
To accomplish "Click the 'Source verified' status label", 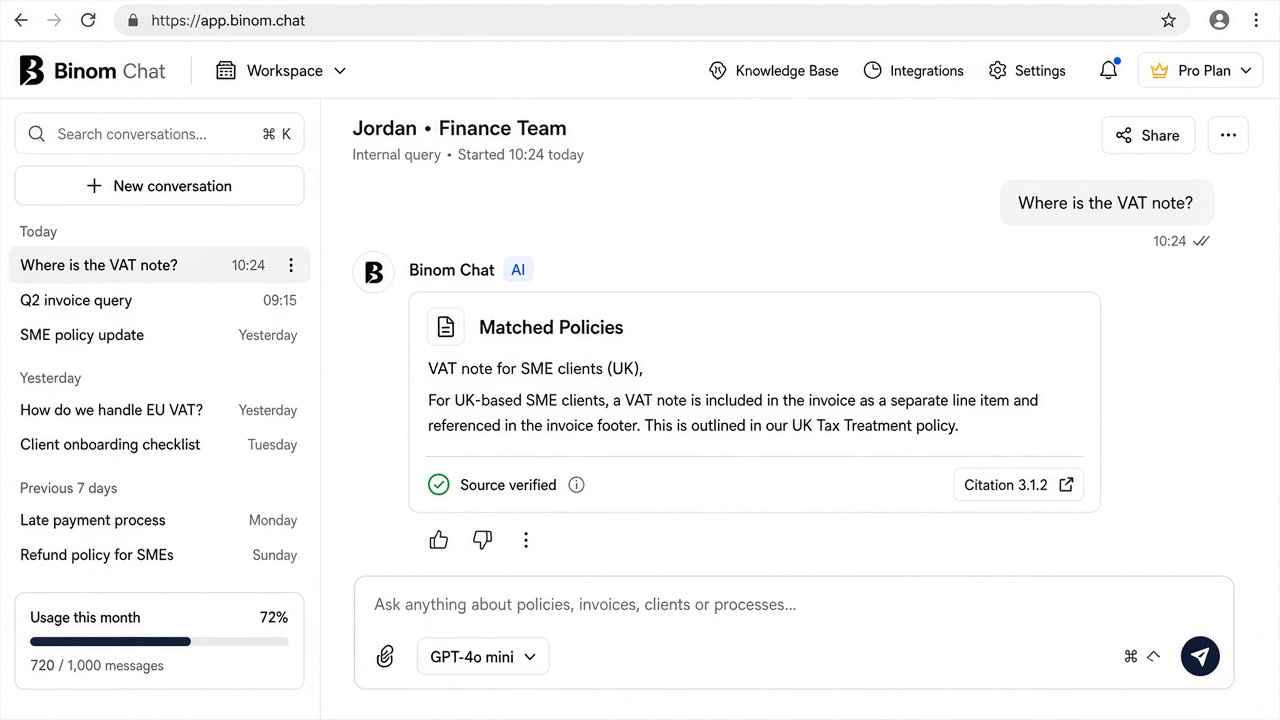I will pos(508,485).
